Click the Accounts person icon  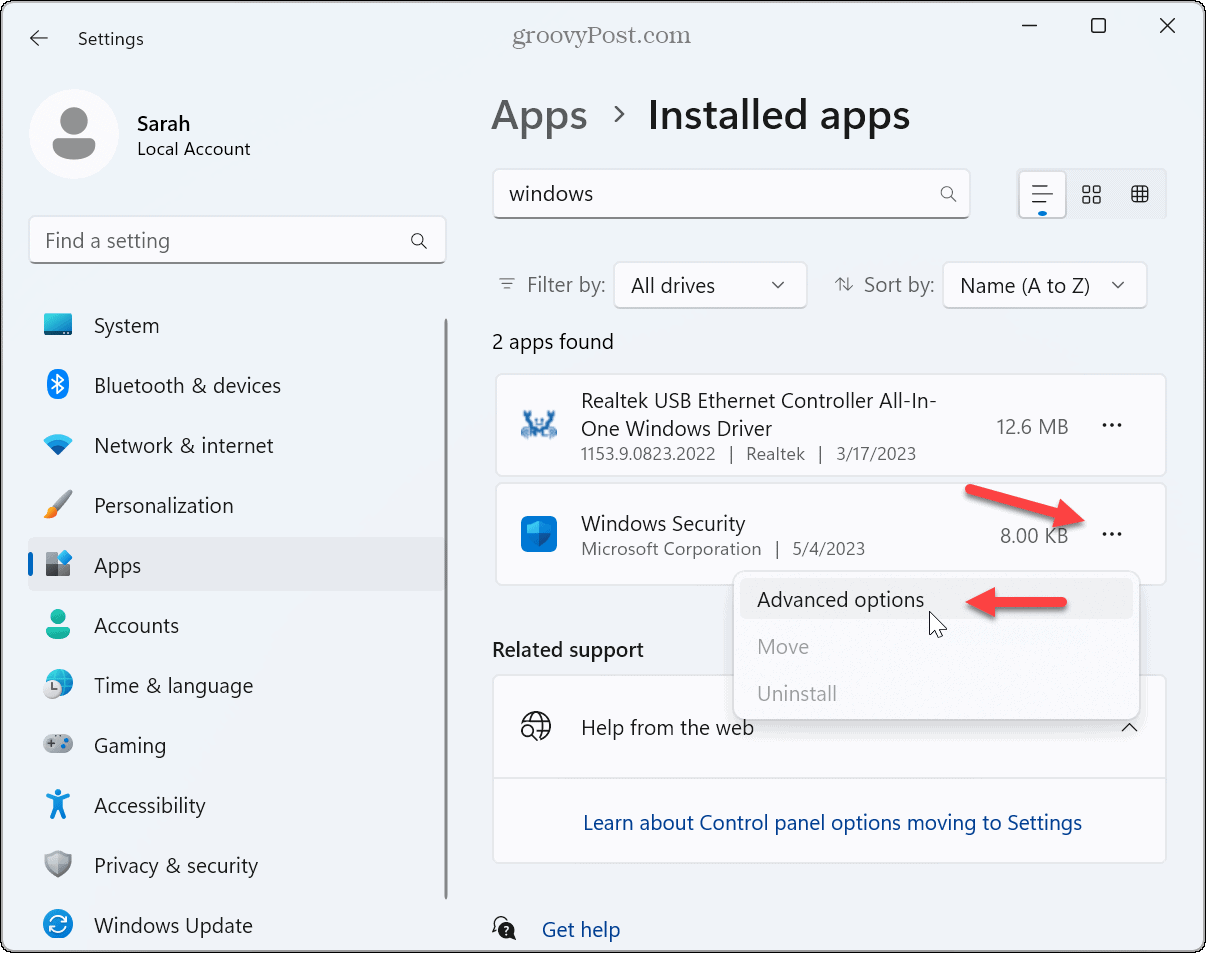pos(58,625)
